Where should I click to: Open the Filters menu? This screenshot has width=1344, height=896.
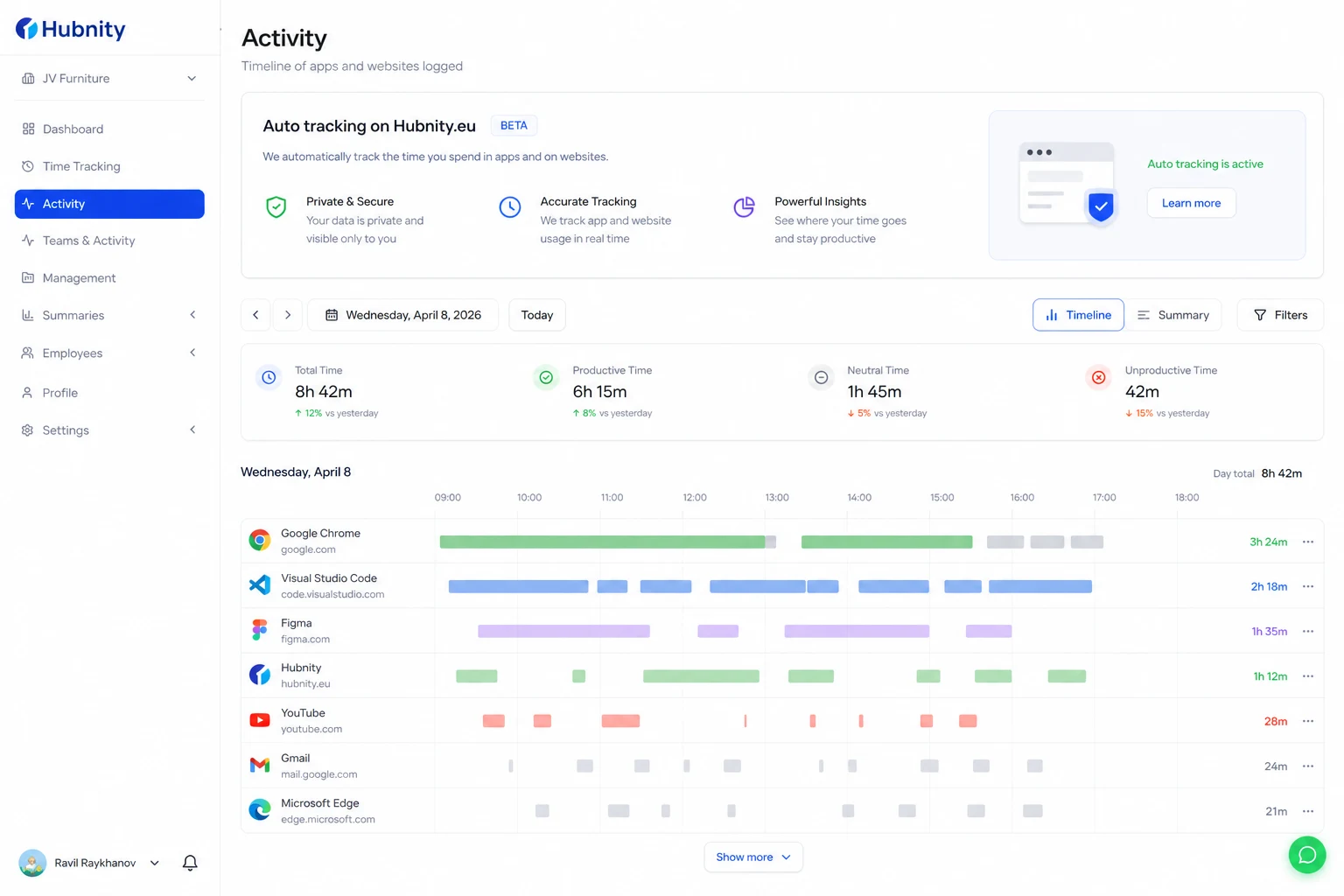[1280, 315]
